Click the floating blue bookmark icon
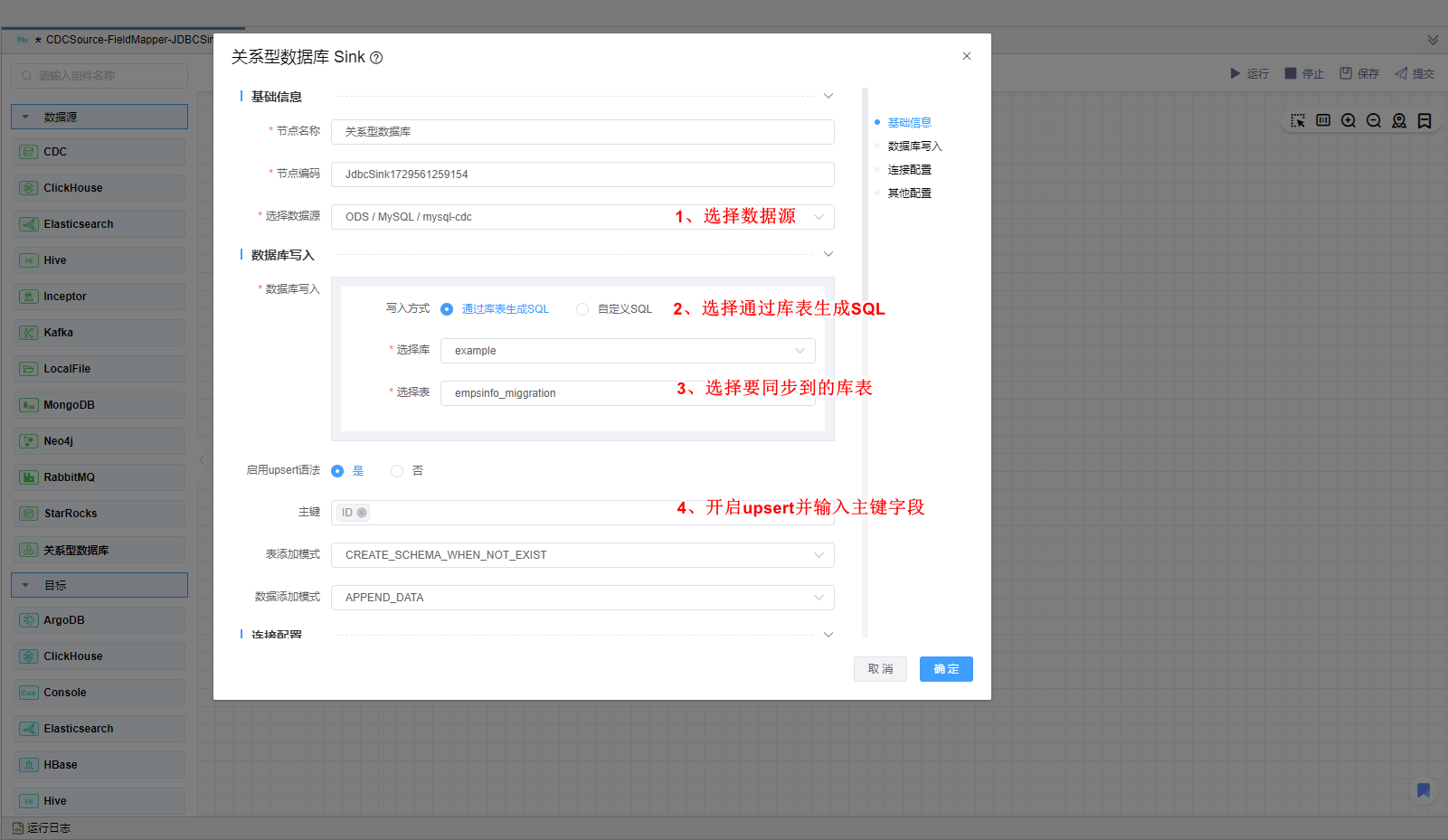Image resolution: width=1448 pixels, height=840 pixels. point(1423,790)
